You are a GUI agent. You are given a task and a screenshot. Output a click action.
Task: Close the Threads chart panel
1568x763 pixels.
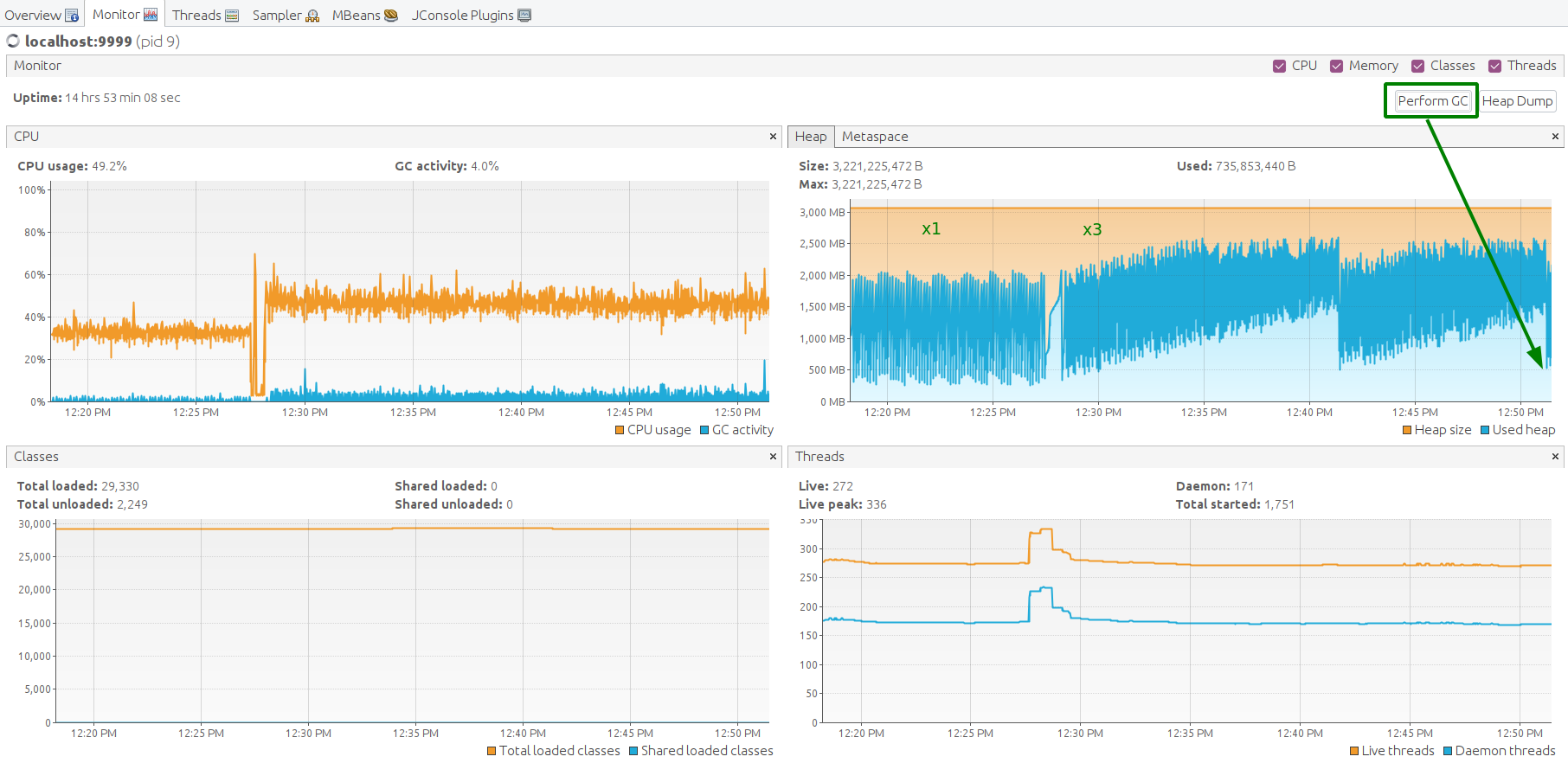pyautogui.click(x=1555, y=457)
